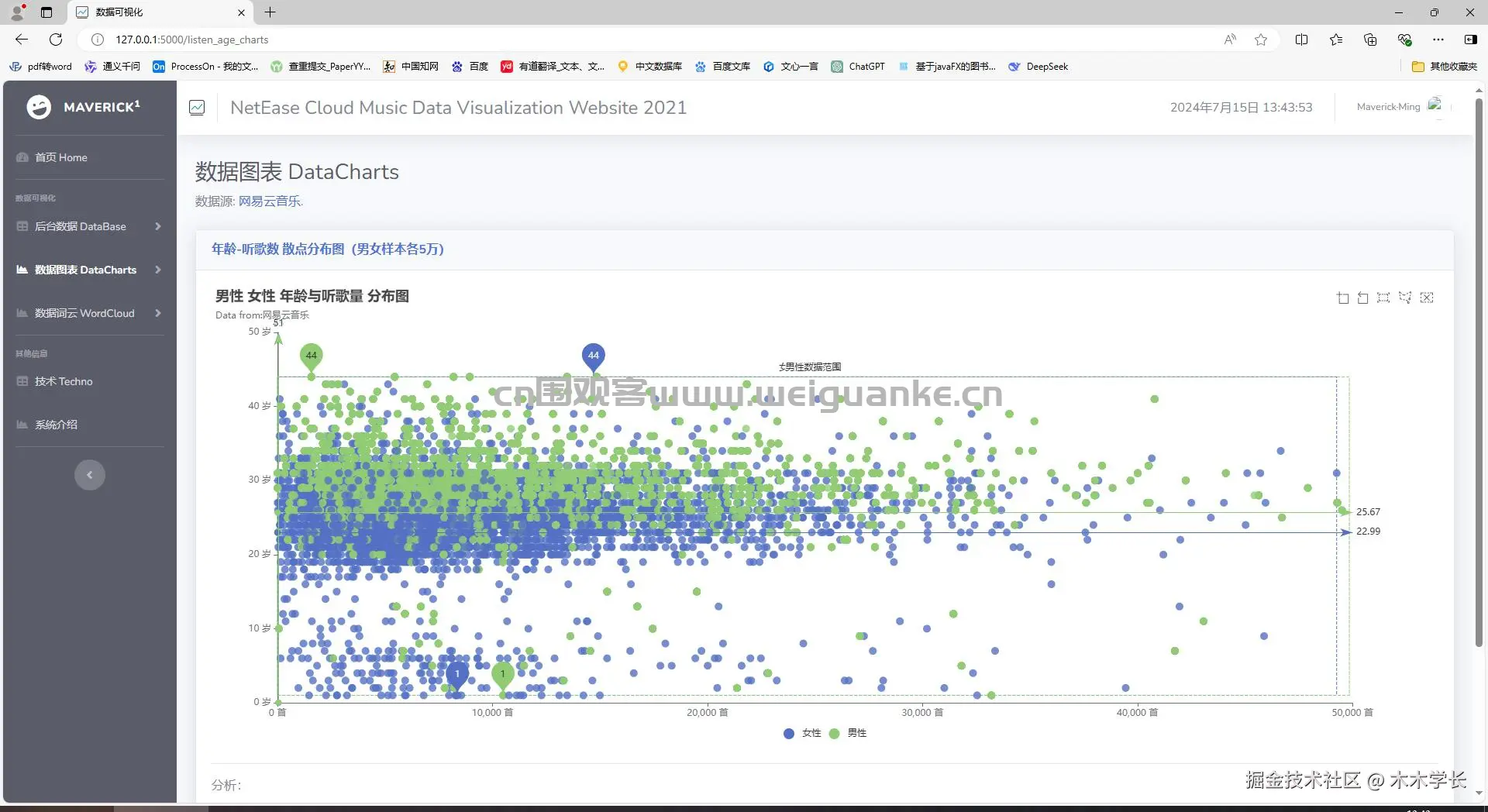
Task: Open 数据词云 WordCloud sidebar menu
Action: click(84, 313)
